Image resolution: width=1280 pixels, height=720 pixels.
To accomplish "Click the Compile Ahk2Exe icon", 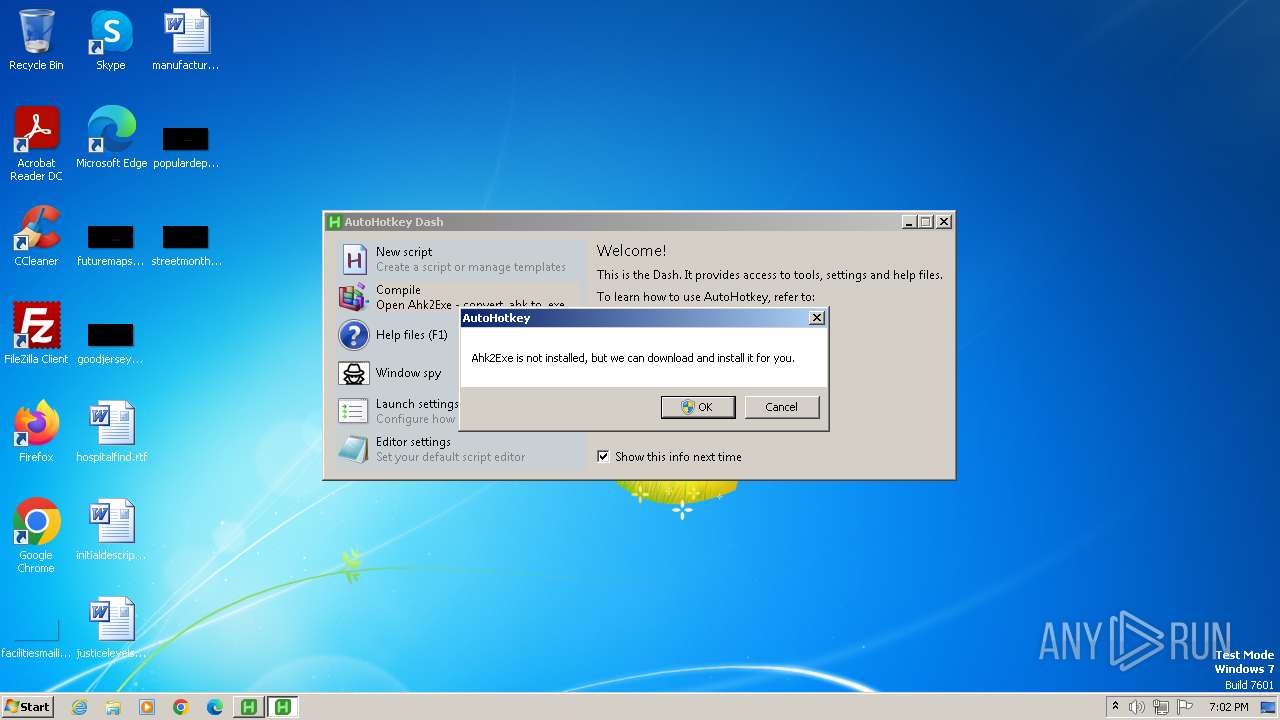I will (x=354, y=297).
